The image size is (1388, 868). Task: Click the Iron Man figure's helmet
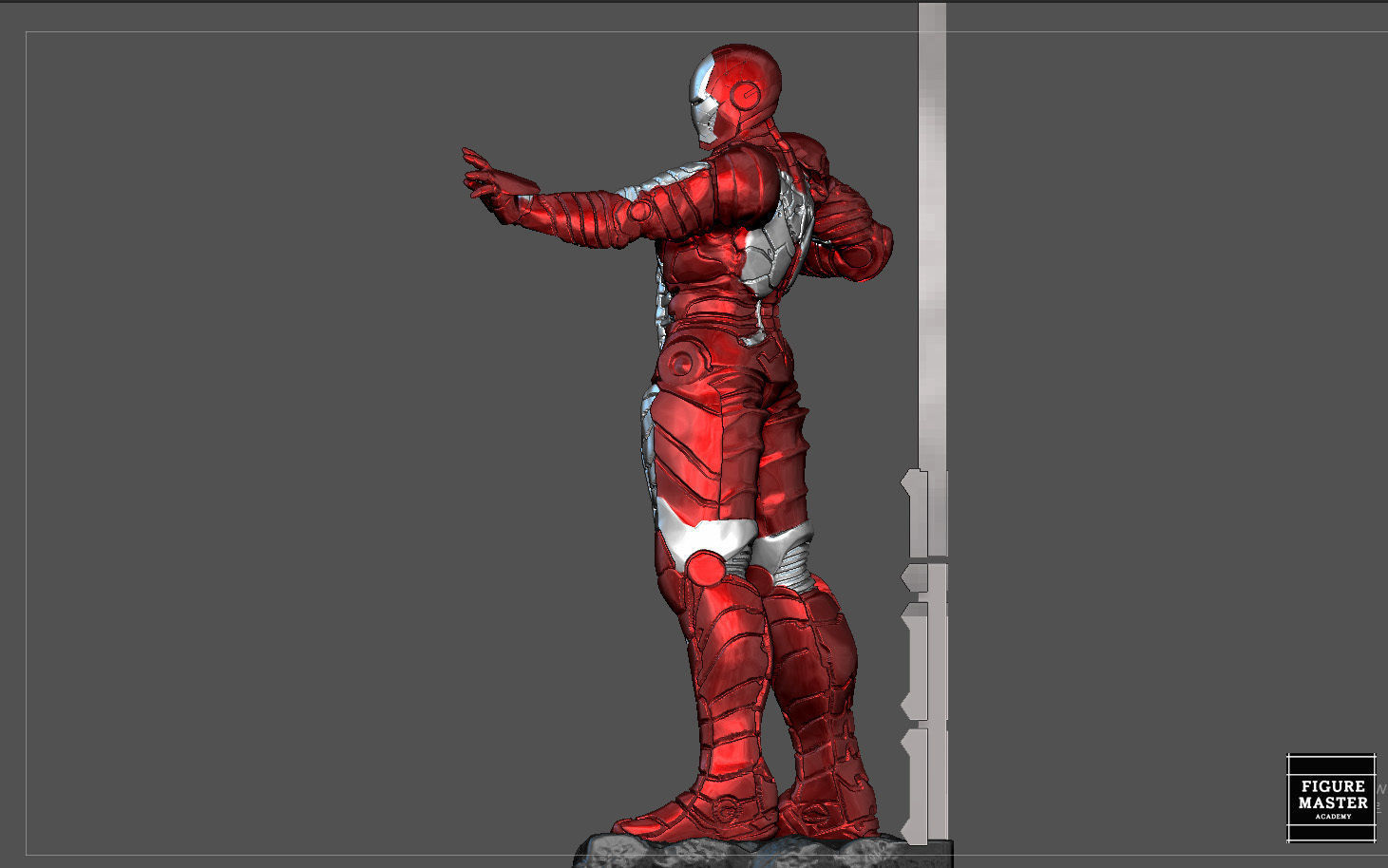click(736, 95)
